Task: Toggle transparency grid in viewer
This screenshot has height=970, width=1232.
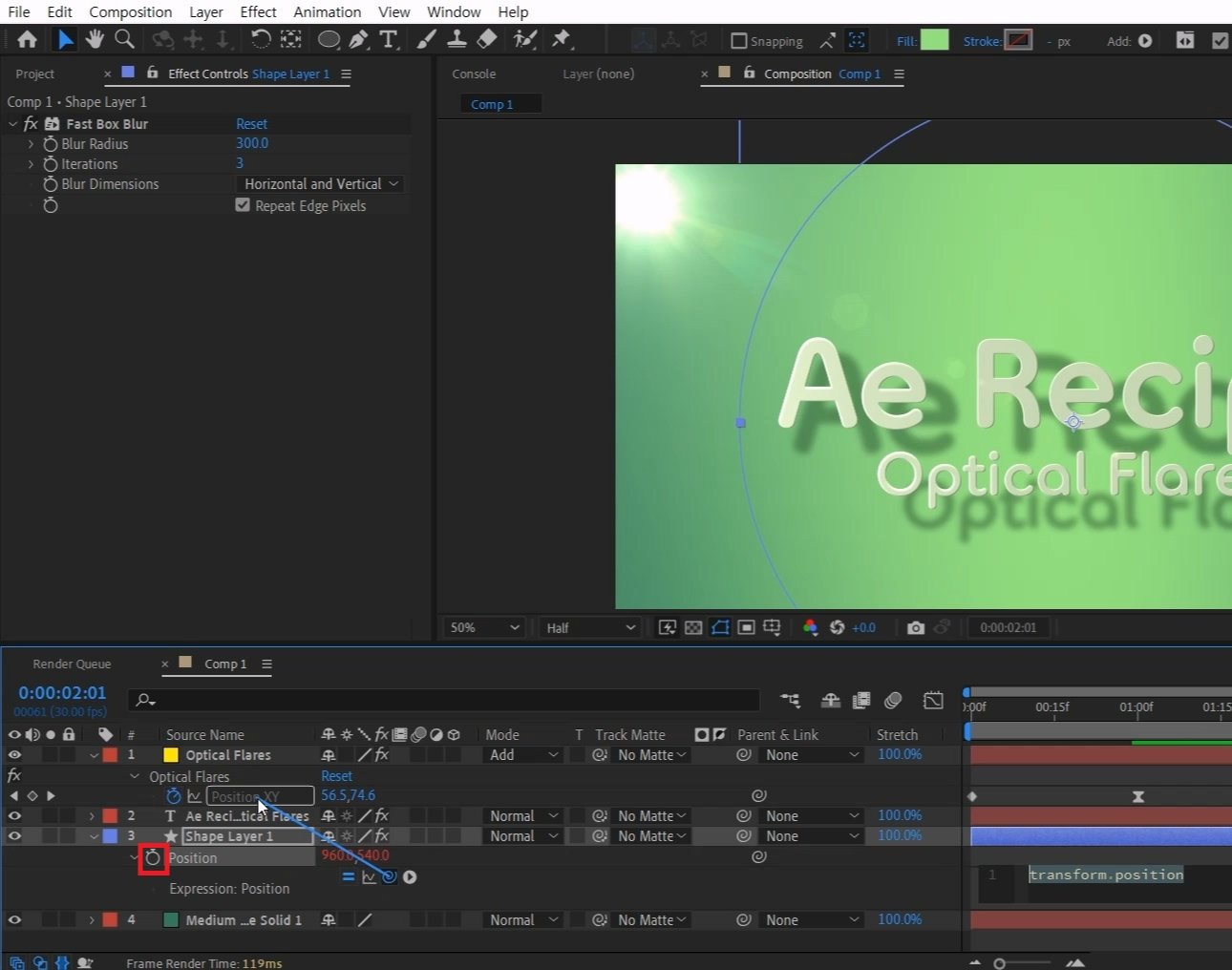Action: click(693, 627)
